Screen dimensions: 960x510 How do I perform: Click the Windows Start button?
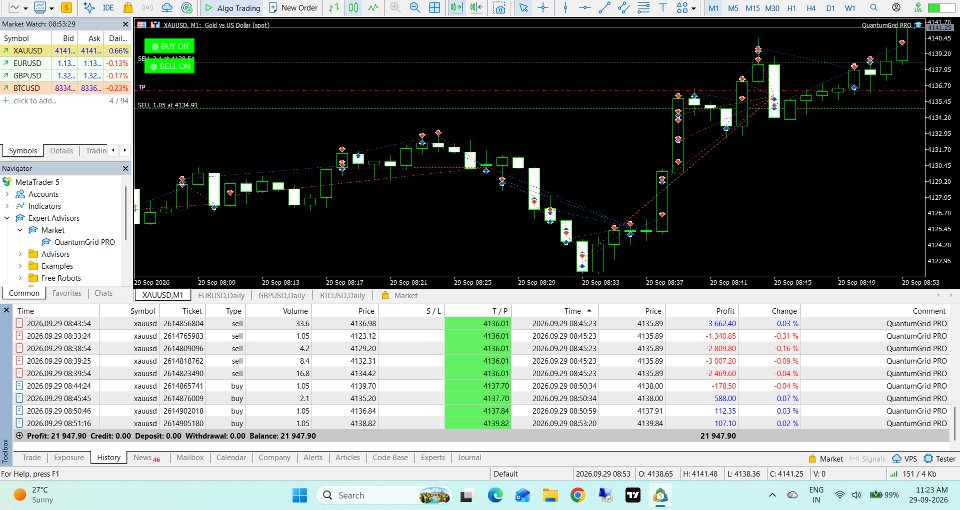click(x=299, y=495)
